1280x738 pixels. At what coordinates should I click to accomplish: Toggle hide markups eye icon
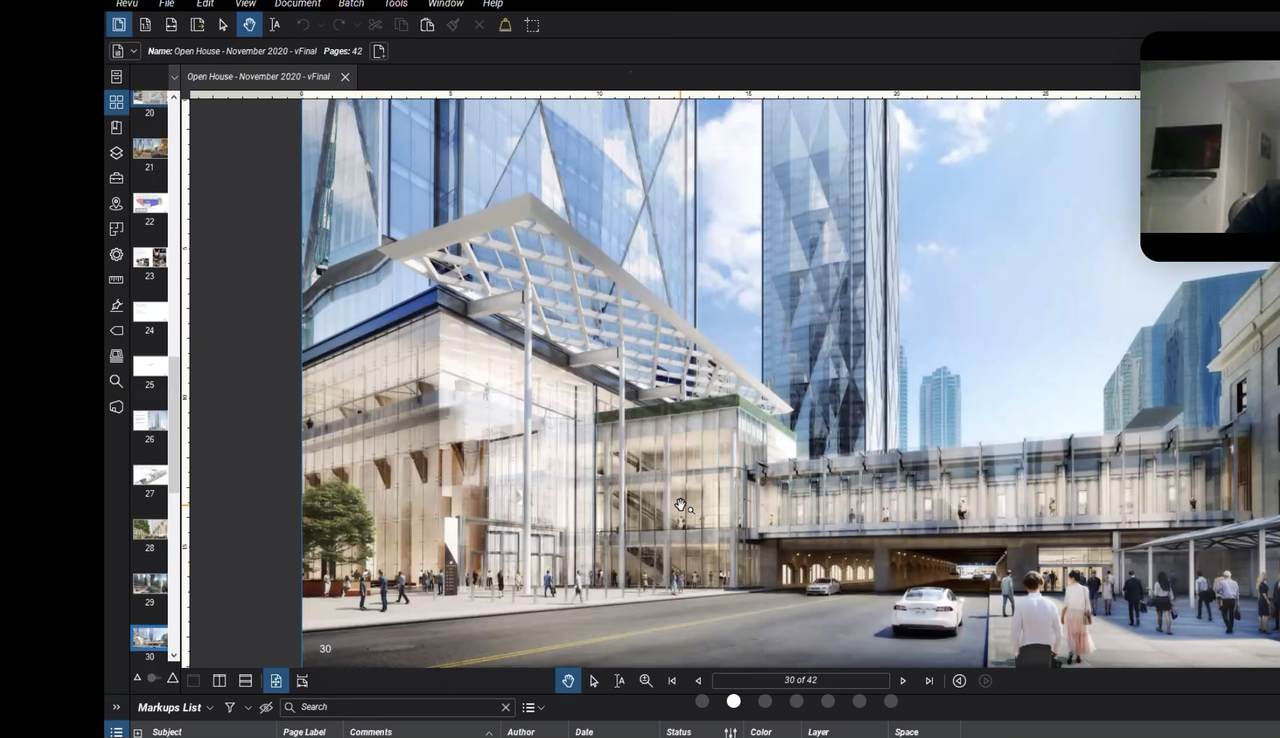tap(266, 707)
